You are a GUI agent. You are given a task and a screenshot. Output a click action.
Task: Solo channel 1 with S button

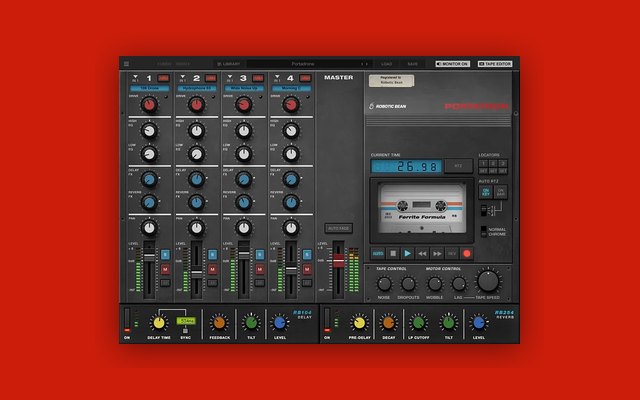[165, 255]
